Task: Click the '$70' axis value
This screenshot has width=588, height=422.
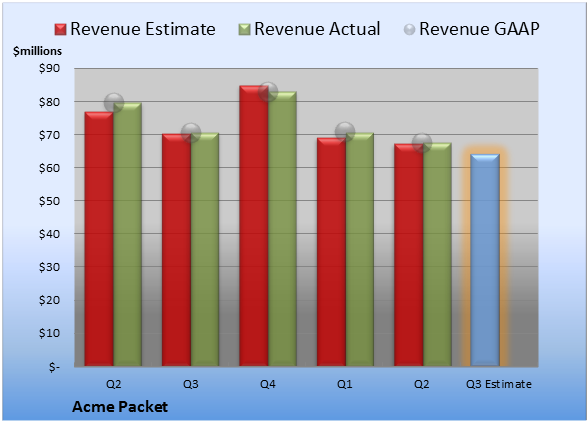Action: [x=50, y=135]
